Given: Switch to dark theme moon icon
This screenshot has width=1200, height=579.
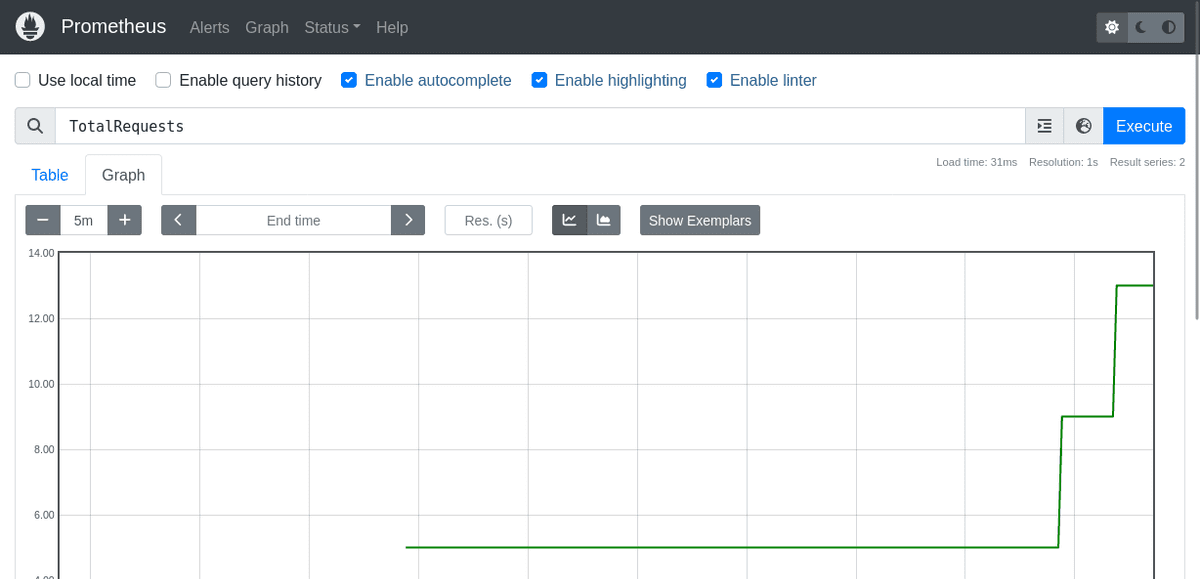Looking at the screenshot, I should (x=1140, y=28).
